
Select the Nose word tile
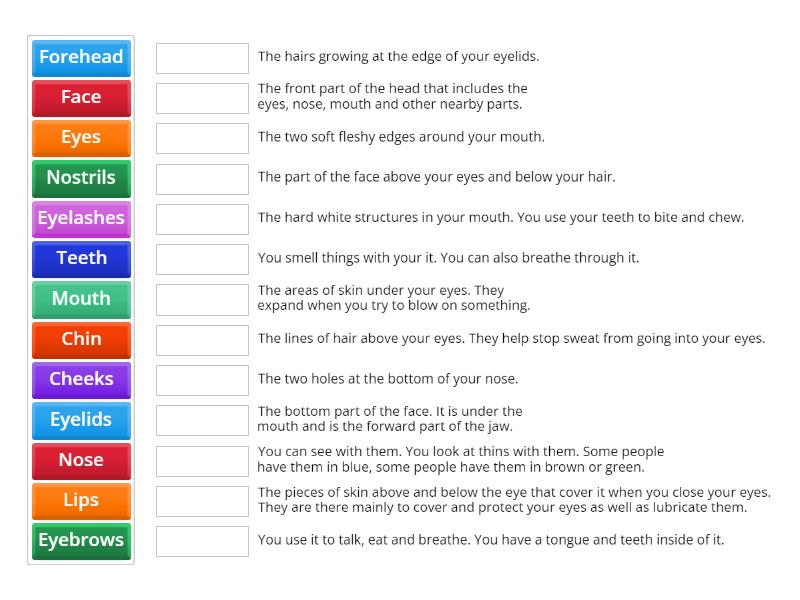(x=80, y=460)
